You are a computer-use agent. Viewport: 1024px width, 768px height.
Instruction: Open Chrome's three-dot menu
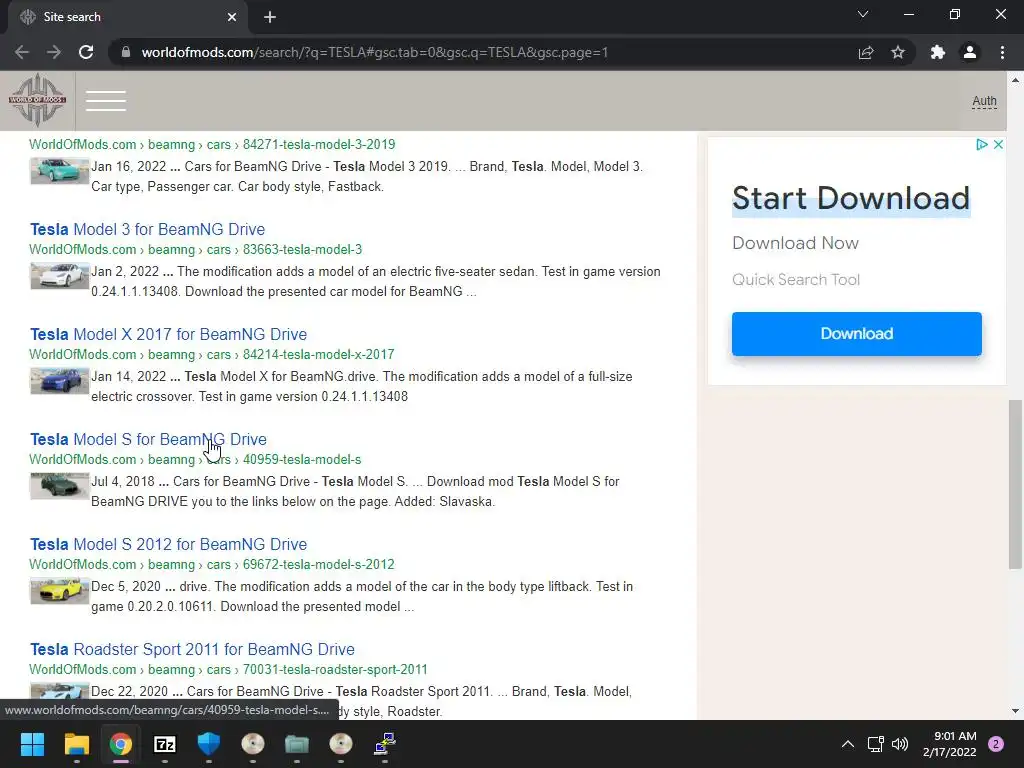pos(1002,52)
